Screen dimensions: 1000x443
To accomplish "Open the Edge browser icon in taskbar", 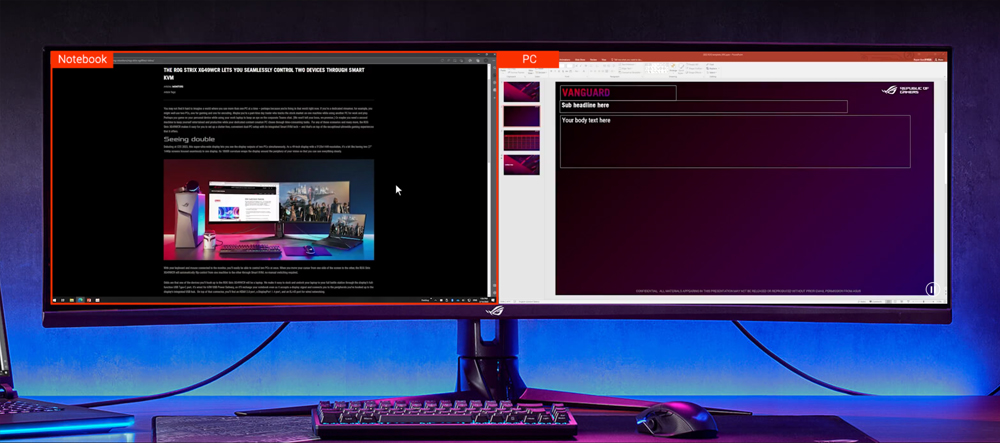I will click(82, 300).
